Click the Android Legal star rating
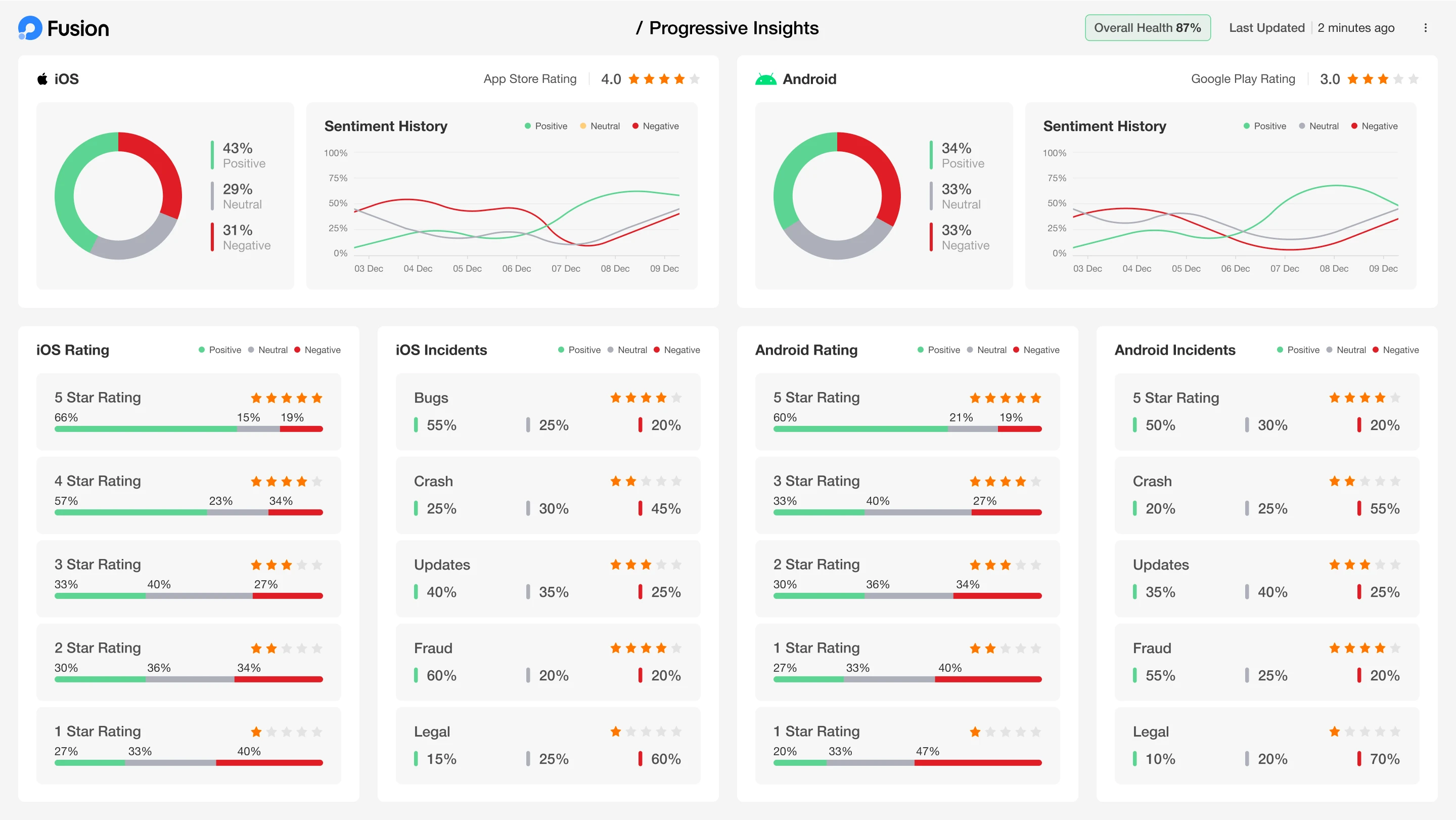Screen dimensions: 1456x820 click(x=1364, y=731)
